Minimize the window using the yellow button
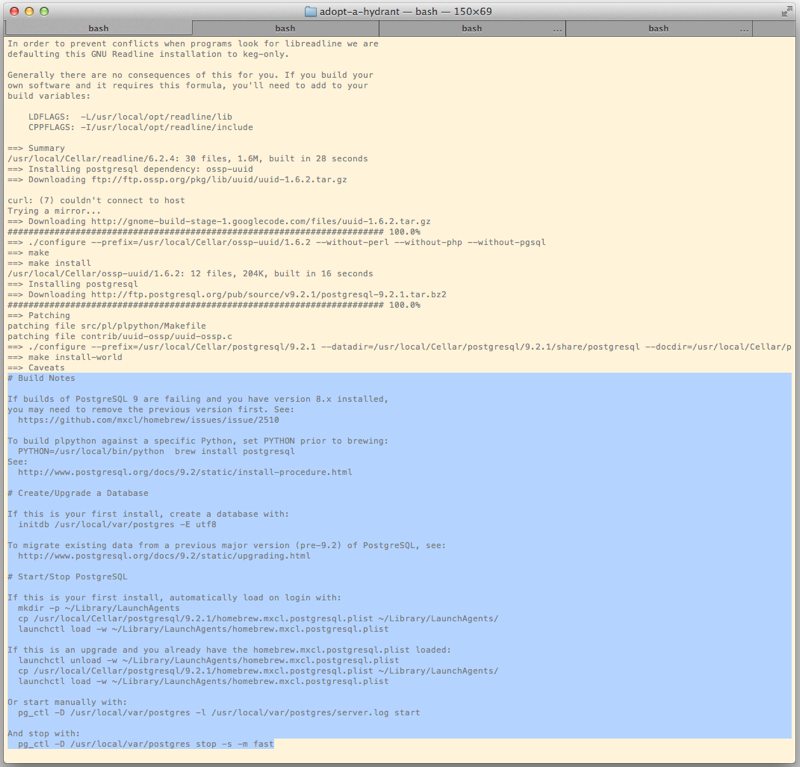 click(x=30, y=11)
